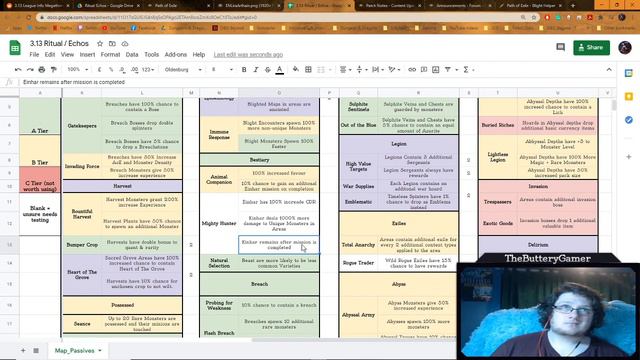This screenshot has height=360, width=640.
Task: Insert a link with the link icon
Action: tap(412, 70)
